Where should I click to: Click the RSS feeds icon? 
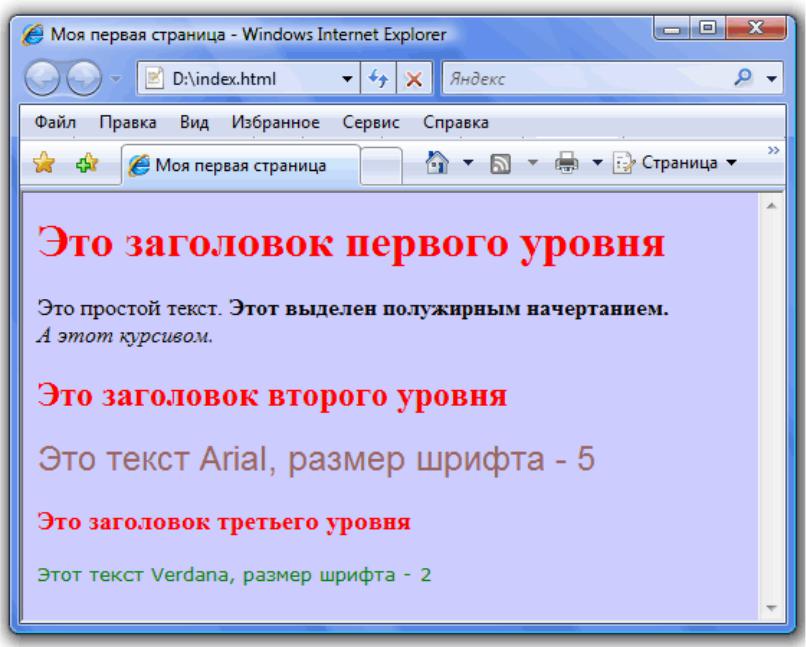click(x=500, y=164)
